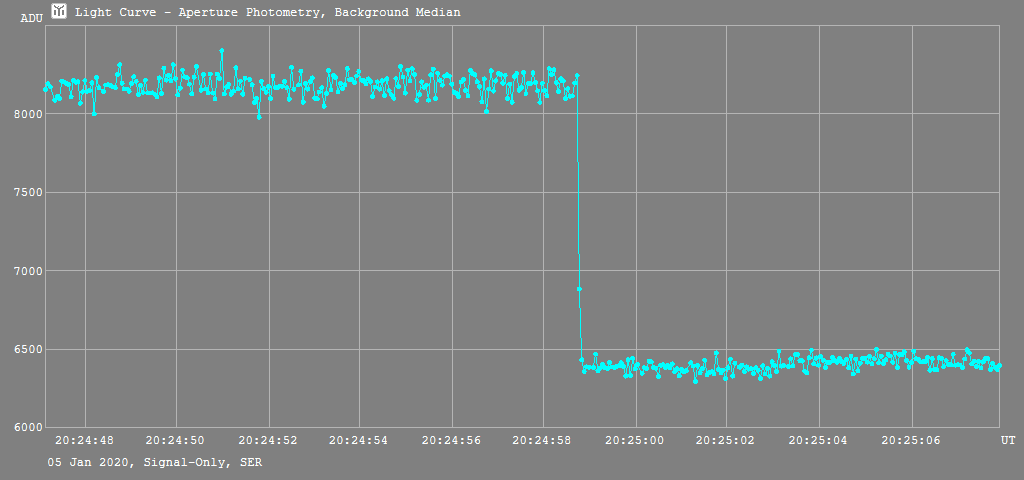This screenshot has height=480, width=1024.
Task: Select the 7000 y-axis tick label
Action: pos(27,271)
